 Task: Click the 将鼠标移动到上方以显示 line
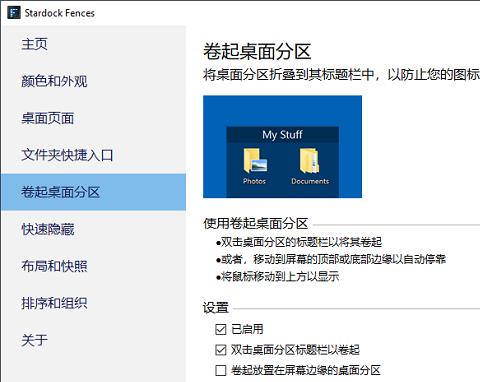tap(277, 276)
